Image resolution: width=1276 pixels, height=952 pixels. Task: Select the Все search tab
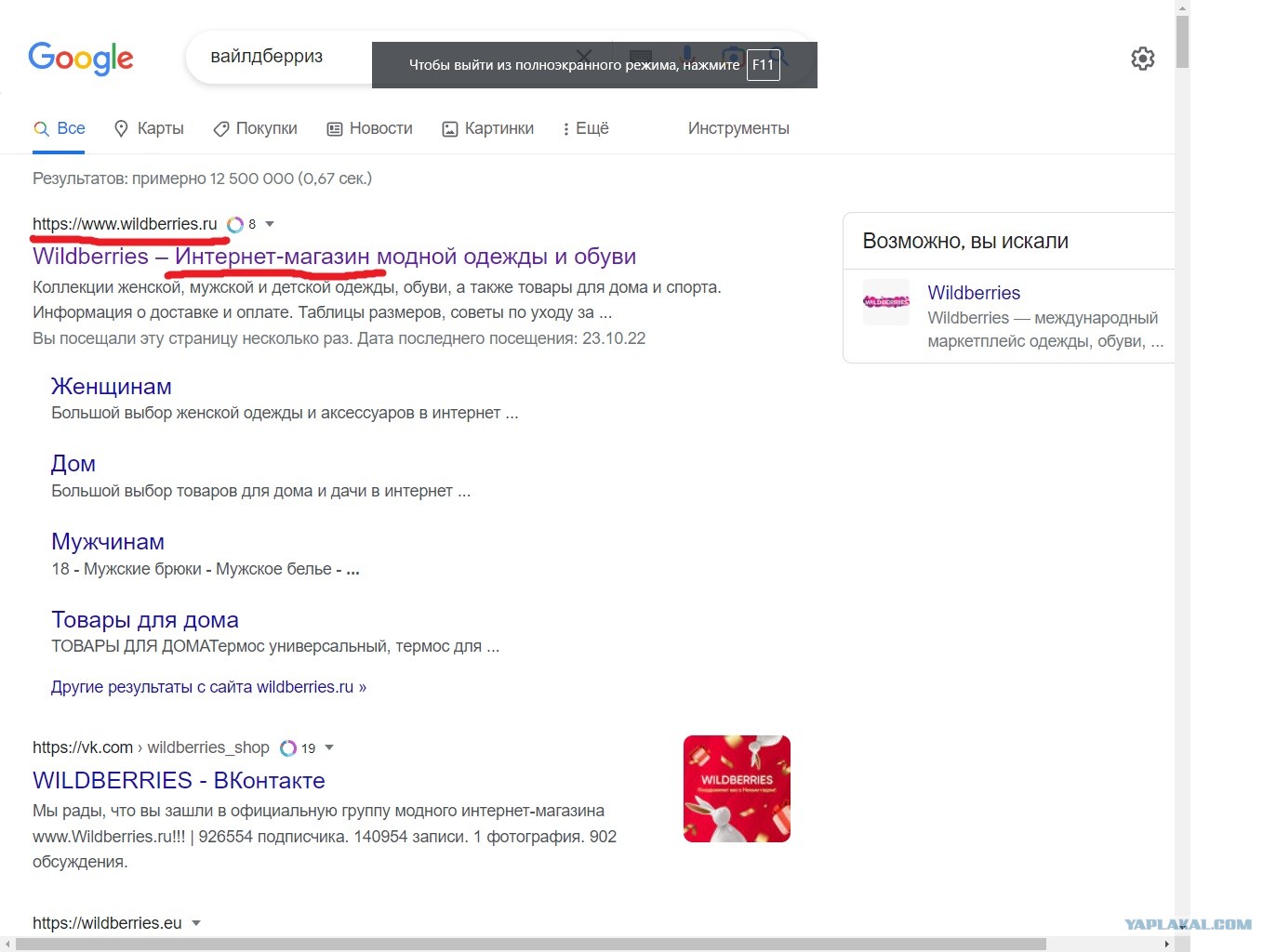[x=60, y=128]
